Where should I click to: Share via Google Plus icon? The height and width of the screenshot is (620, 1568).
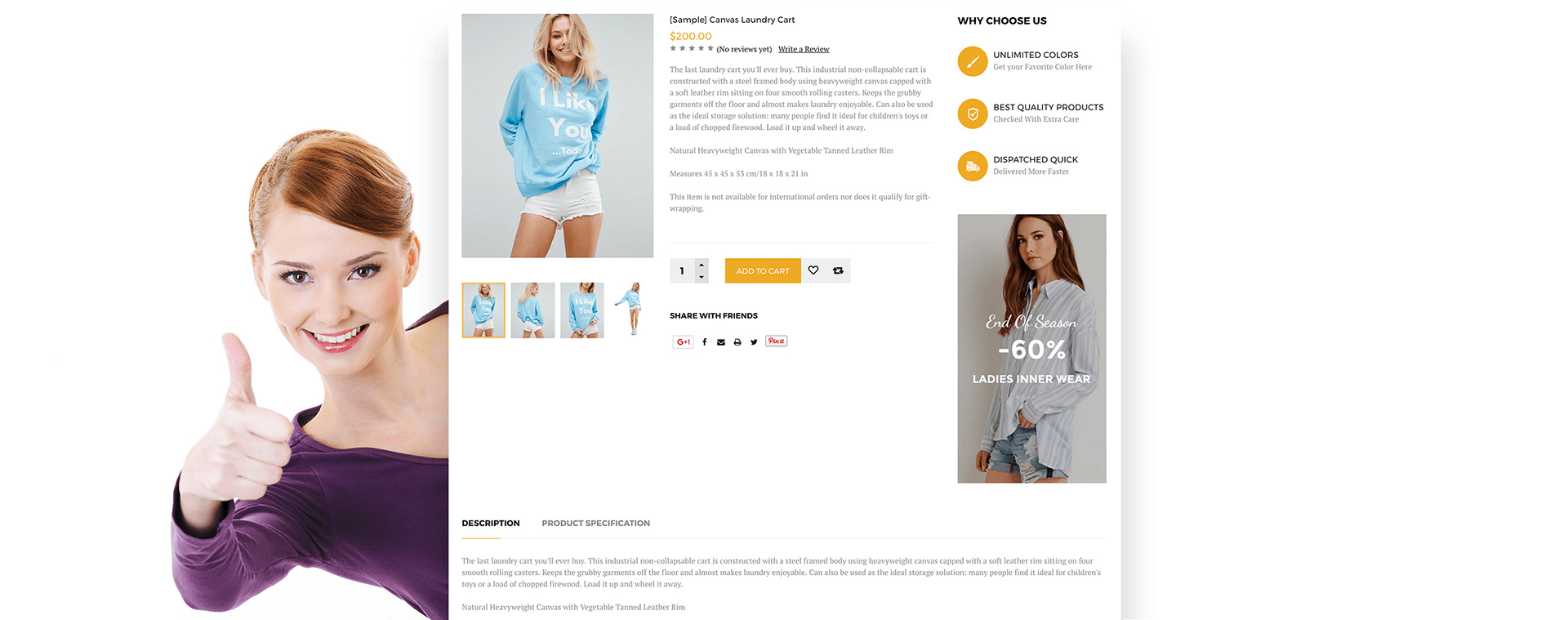(683, 342)
